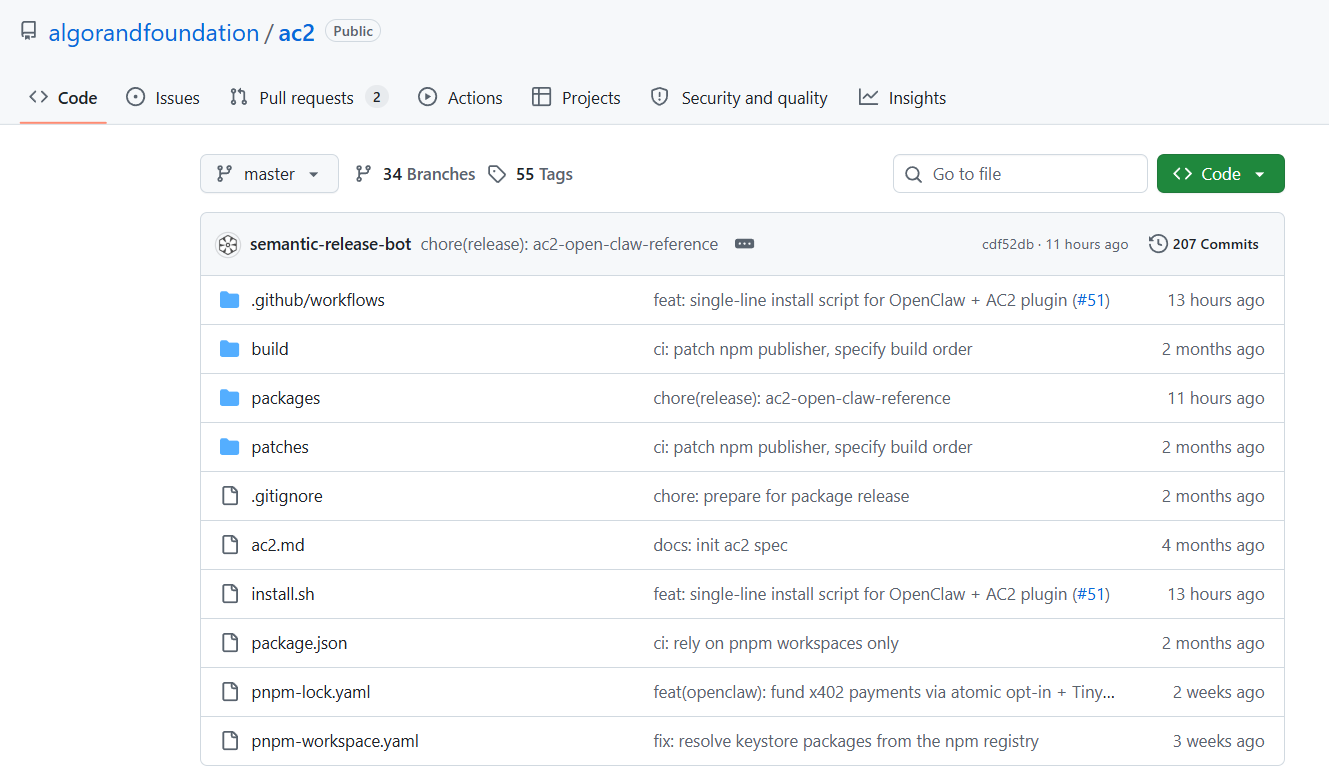
Task: Open the patches folder
Action: (x=280, y=447)
